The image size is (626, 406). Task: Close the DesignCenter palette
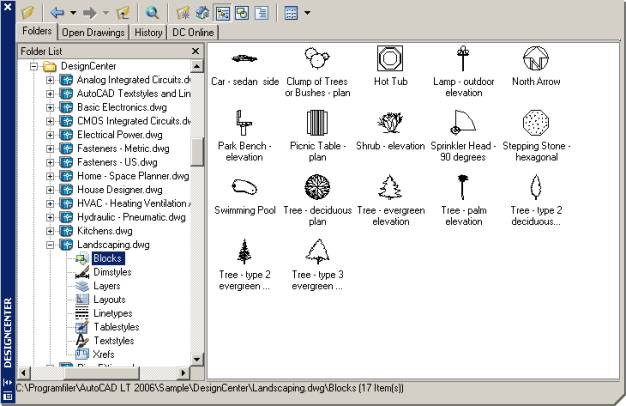[x=8, y=7]
